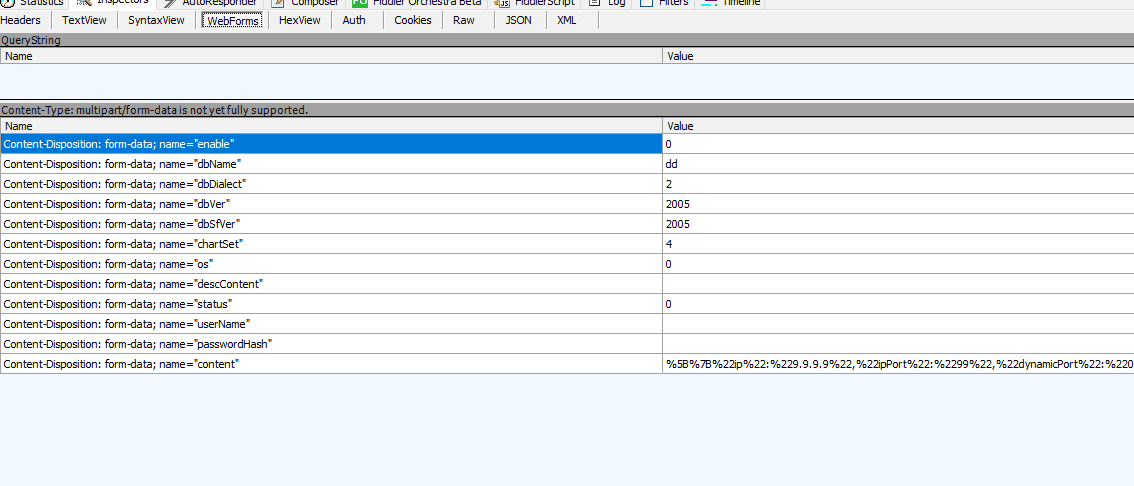Click the QueryString section header
The width and height of the screenshot is (1134, 486).
(x=567, y=40)
